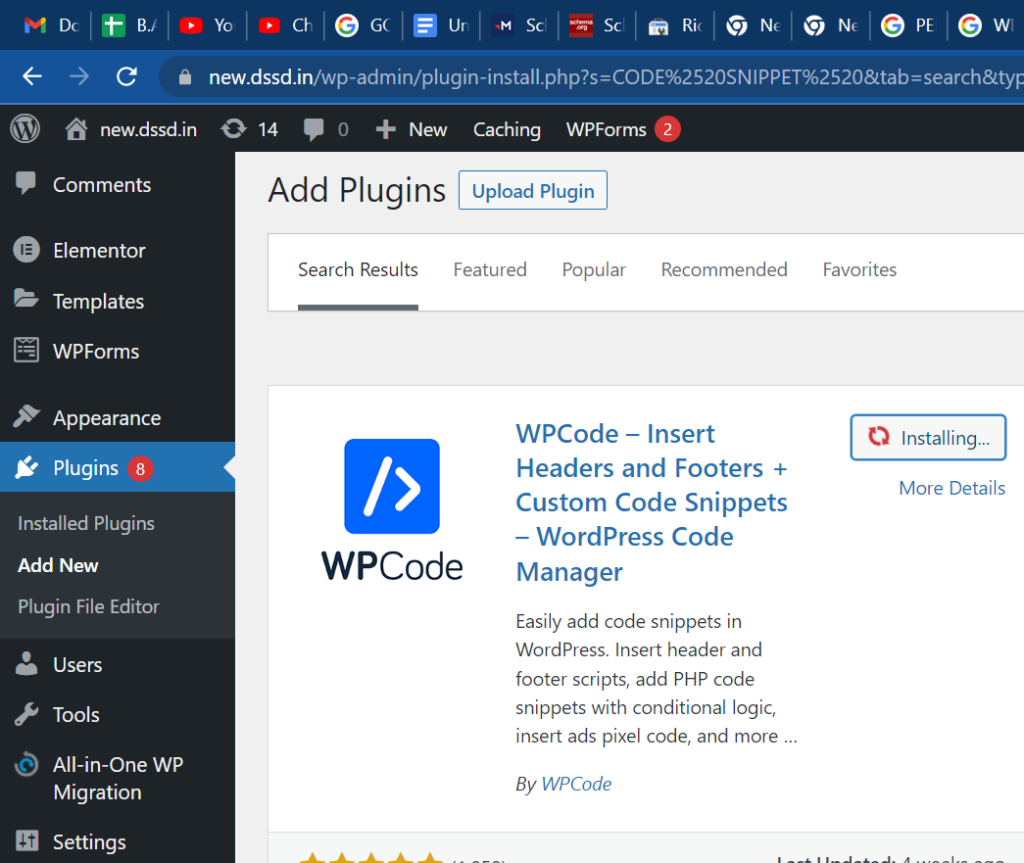Focus the address bar URL
The width and height of the screenshot is (1024, 863).
[x=614, y=78]
